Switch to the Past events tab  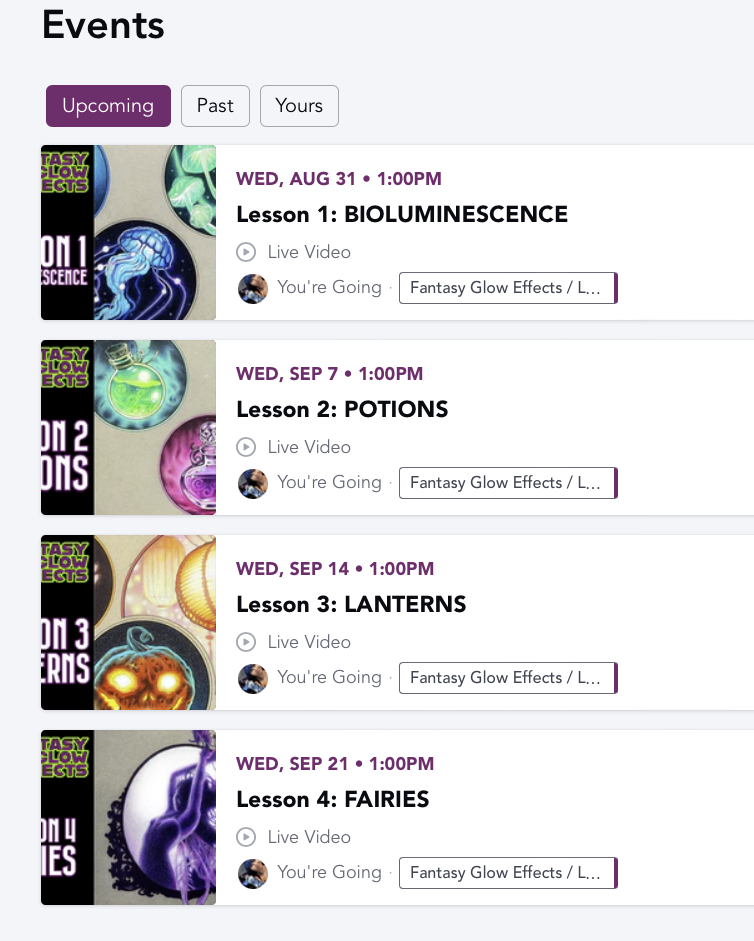215,106
